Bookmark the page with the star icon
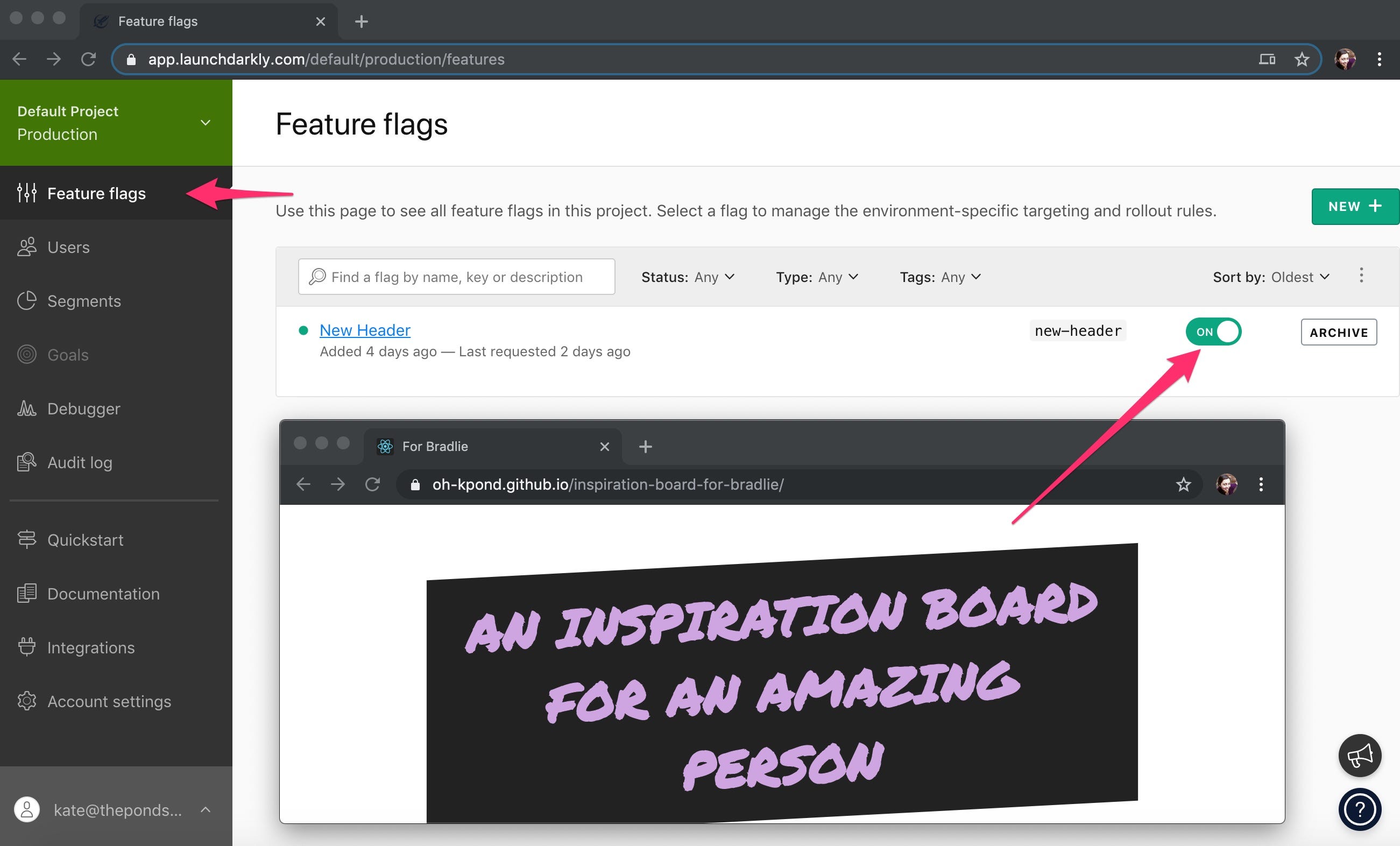1400x846 pixels. [x=1301, y=59]
